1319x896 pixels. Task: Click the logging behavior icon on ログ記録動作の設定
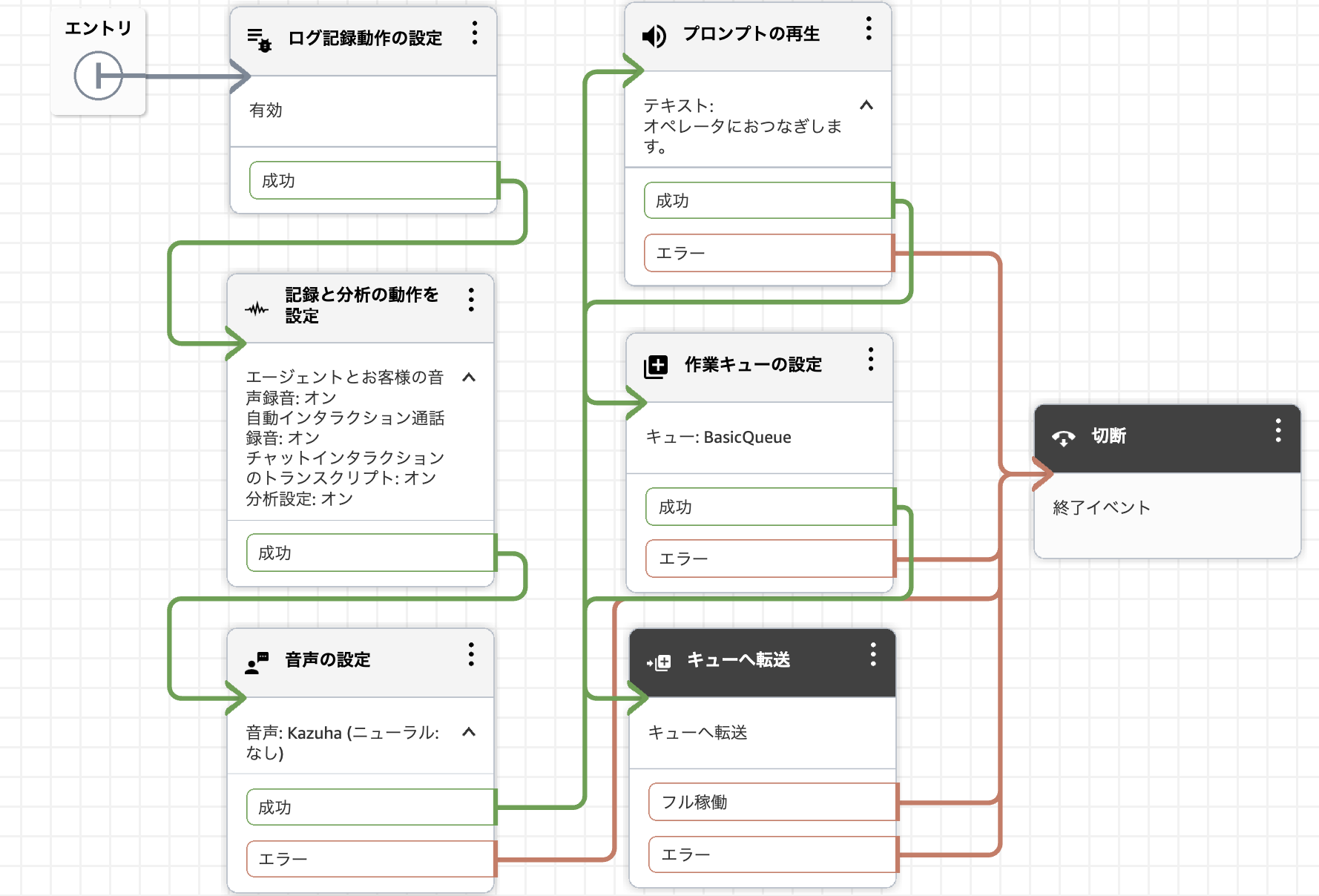click(x=259, y=39)
